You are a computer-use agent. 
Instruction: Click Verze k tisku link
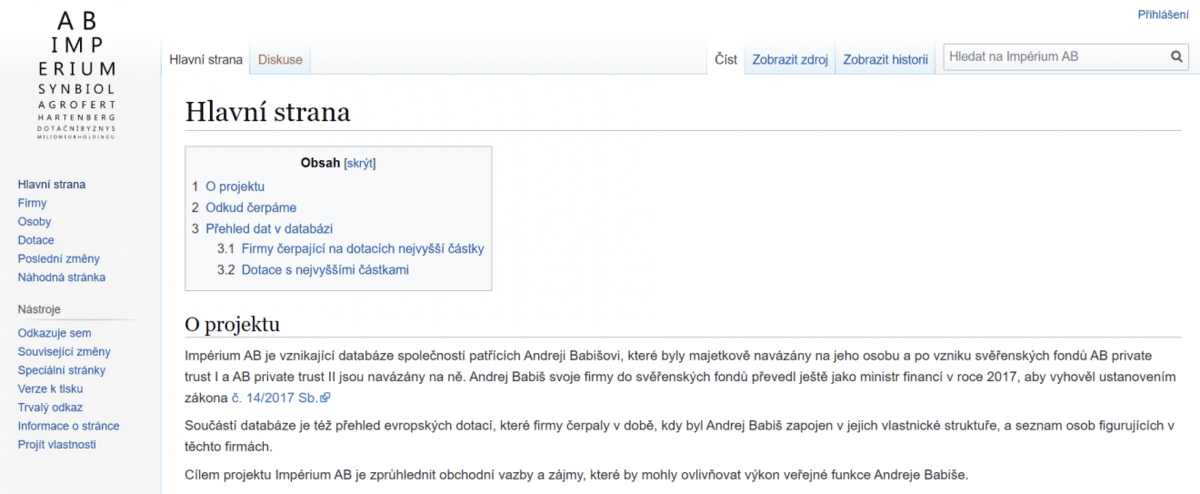coord(50,389)
